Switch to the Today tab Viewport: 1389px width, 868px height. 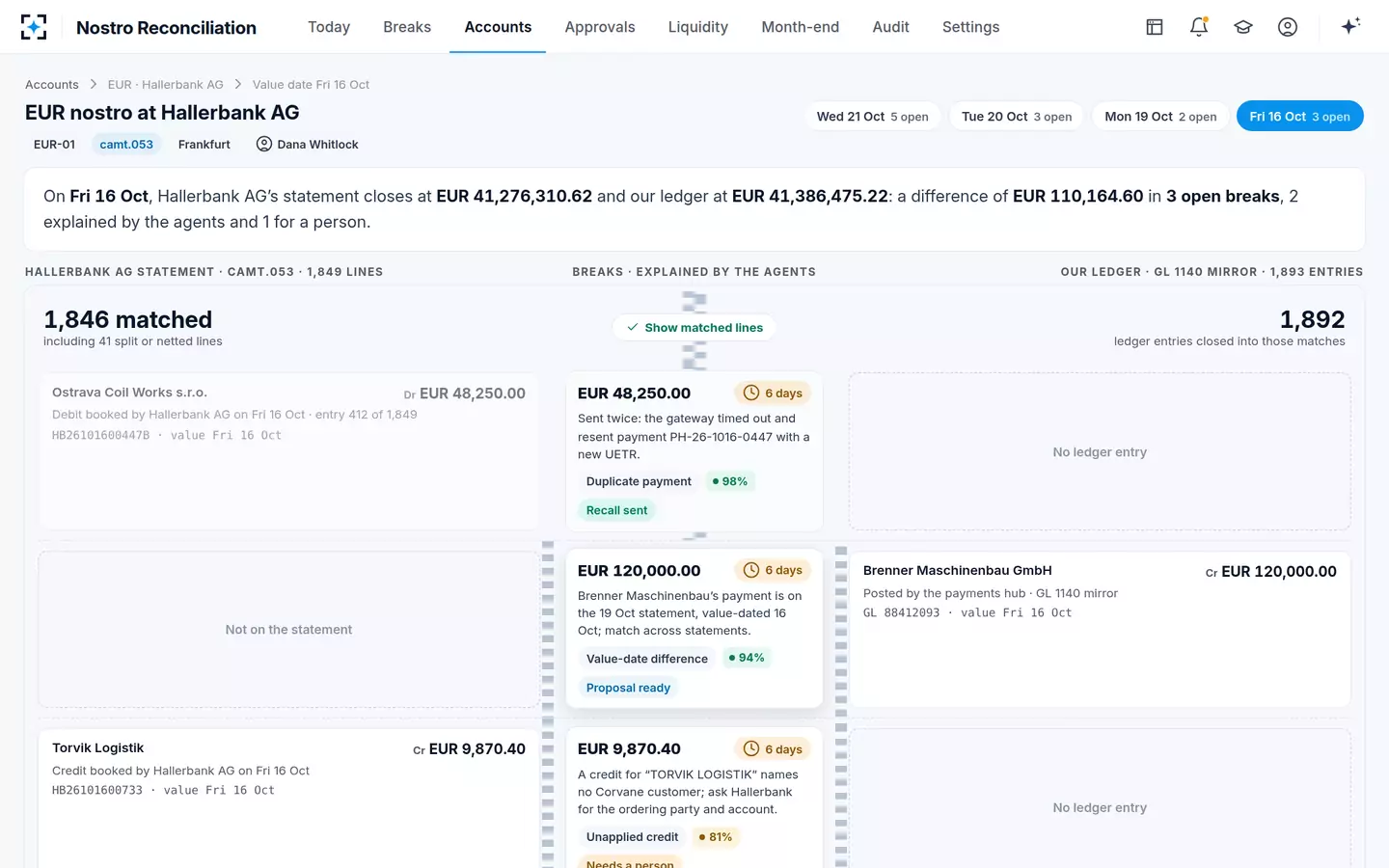pos(329,27)
